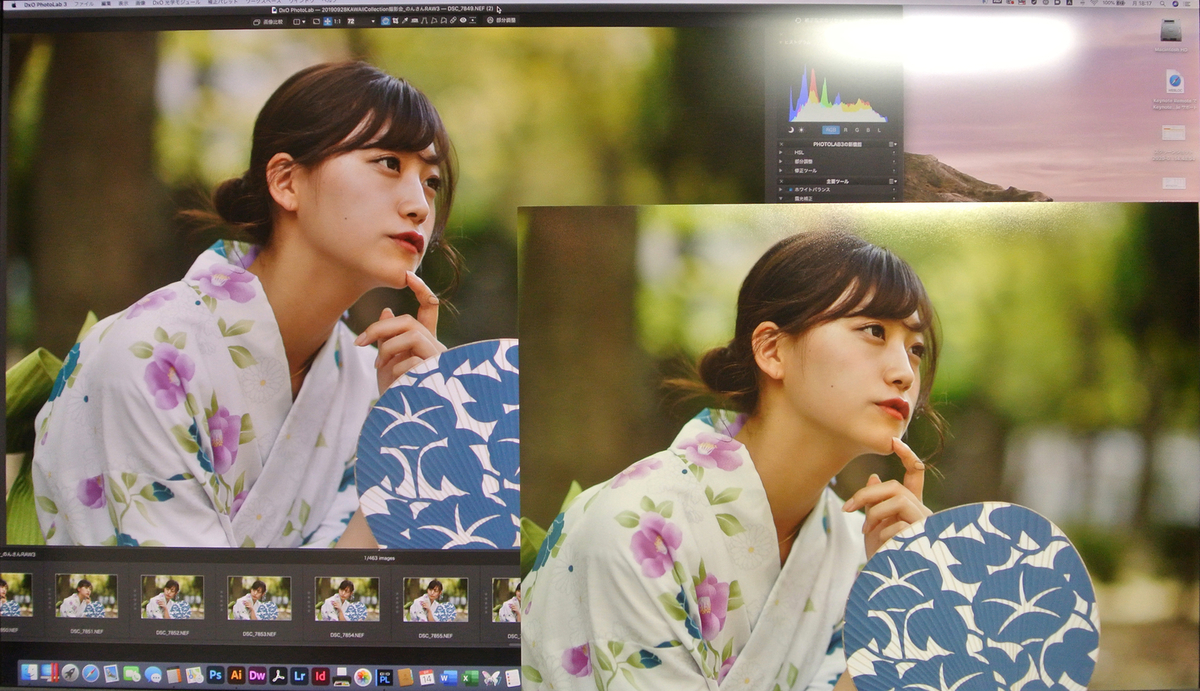Select thumbnail DSC_7855.NEF in filmstrip
Image resolution: width=1200 pixels, height=691 pixels.
point(435,599)
